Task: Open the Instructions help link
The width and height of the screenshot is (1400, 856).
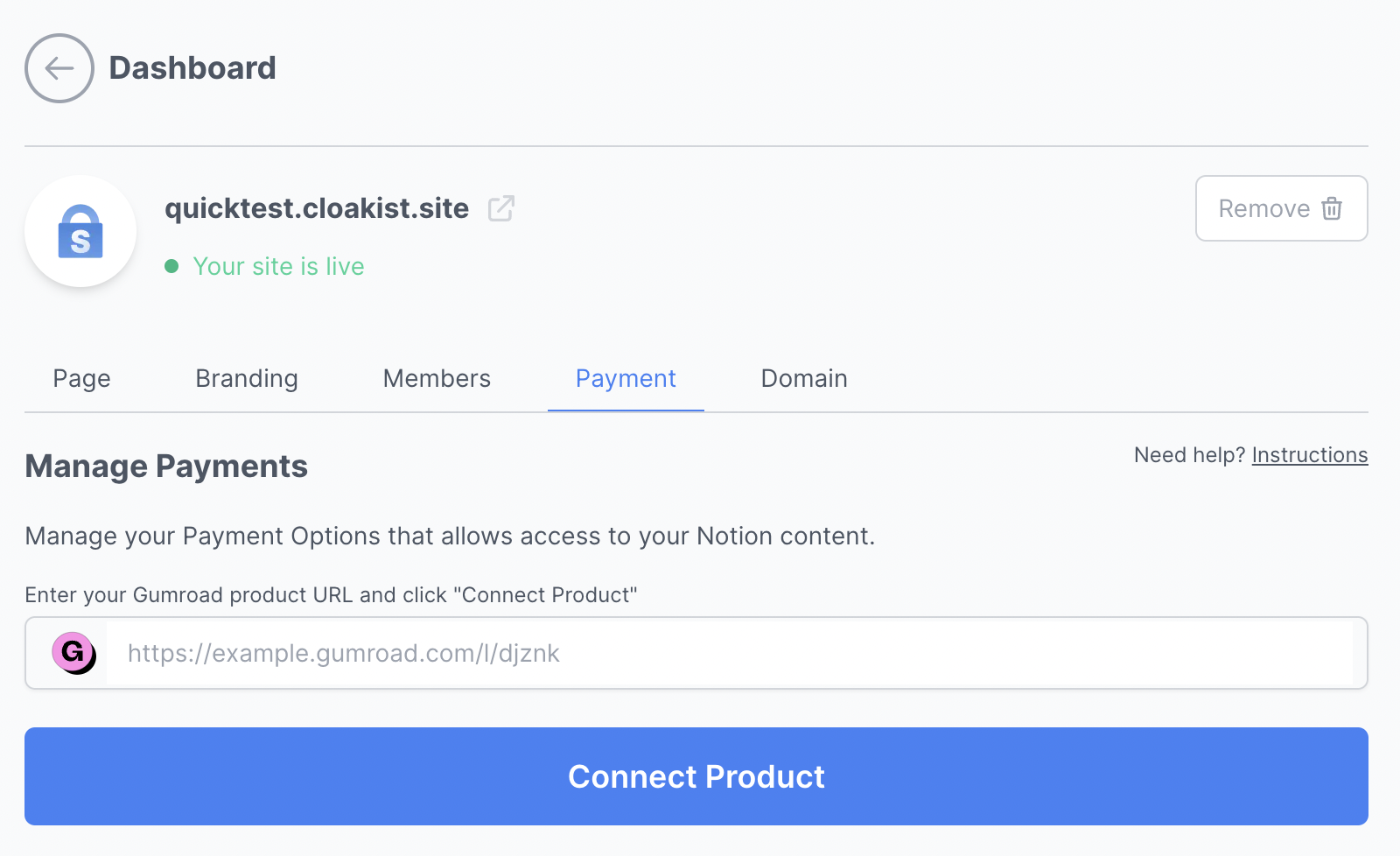Action: pos(1310,455)
